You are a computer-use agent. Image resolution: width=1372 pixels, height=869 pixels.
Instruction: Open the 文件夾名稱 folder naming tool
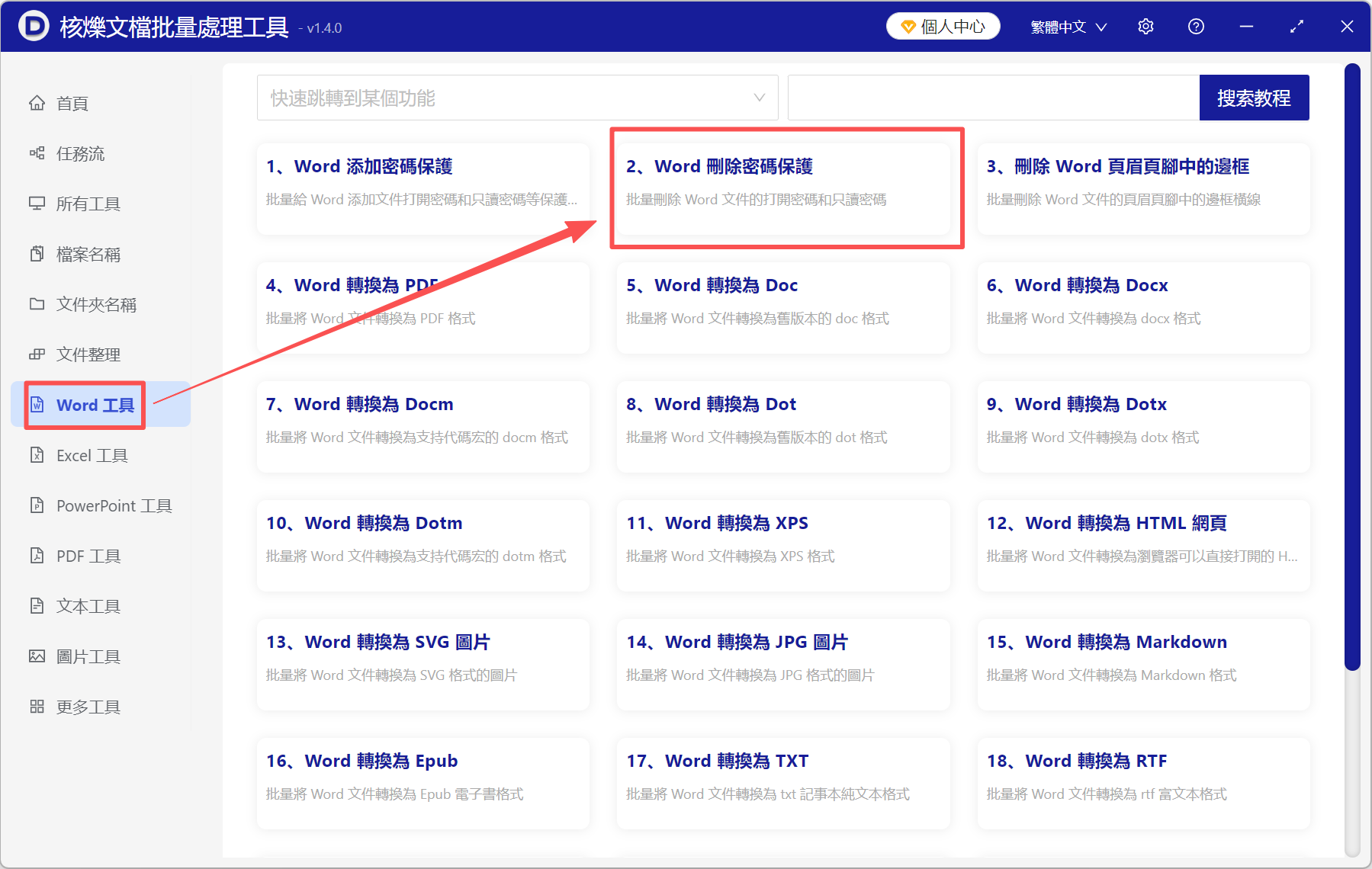click(95, 304)
